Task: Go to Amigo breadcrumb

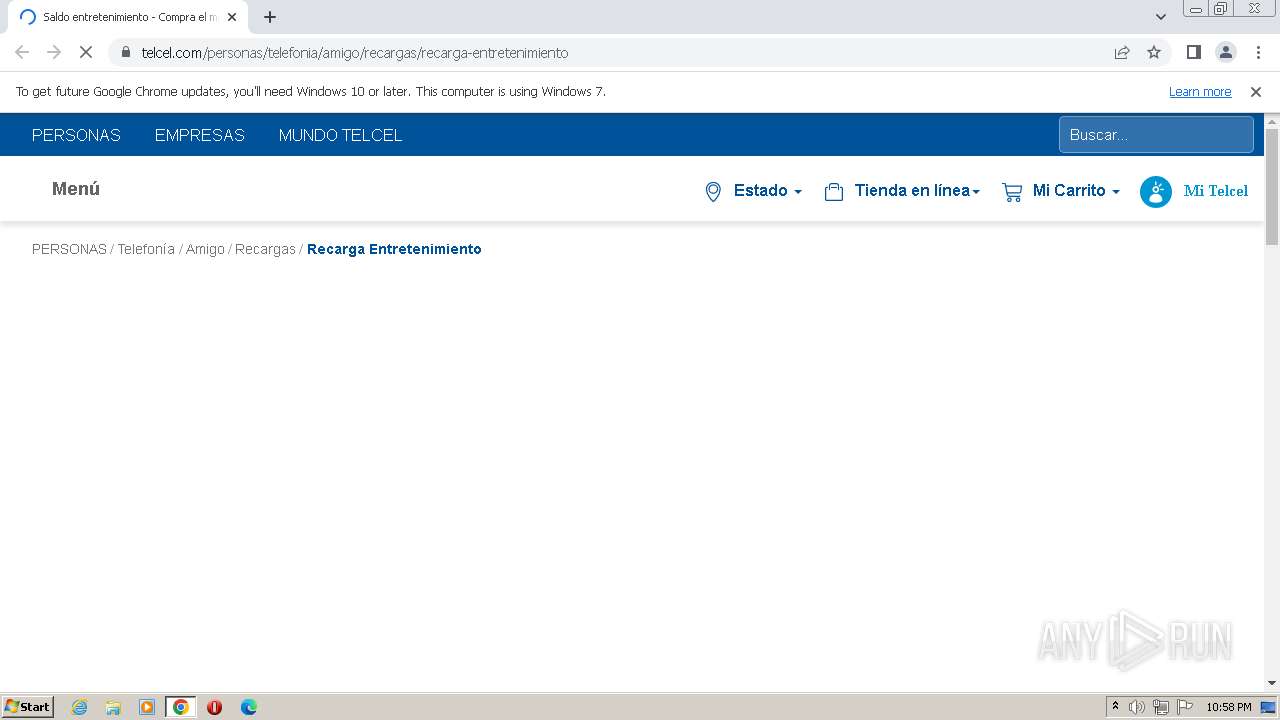Action: coord(205,249)
